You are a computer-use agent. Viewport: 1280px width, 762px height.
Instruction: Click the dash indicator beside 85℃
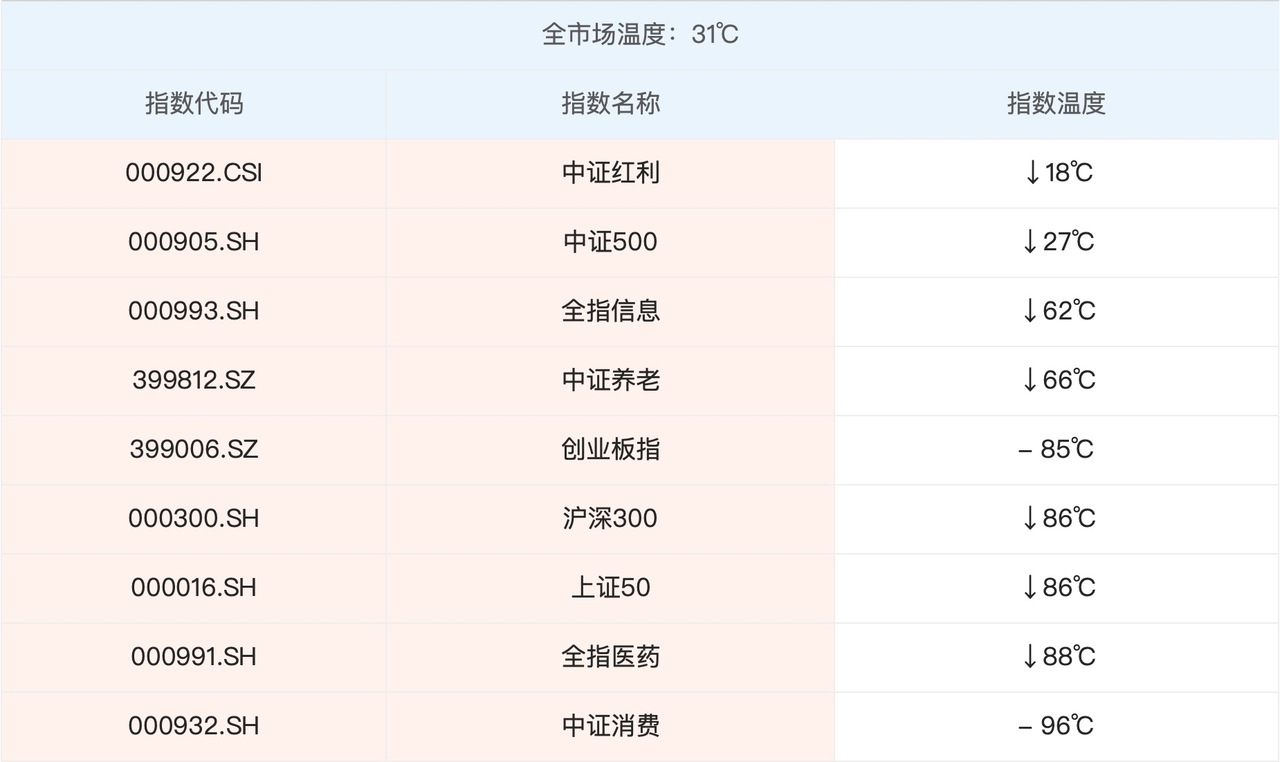point(1025,450)
